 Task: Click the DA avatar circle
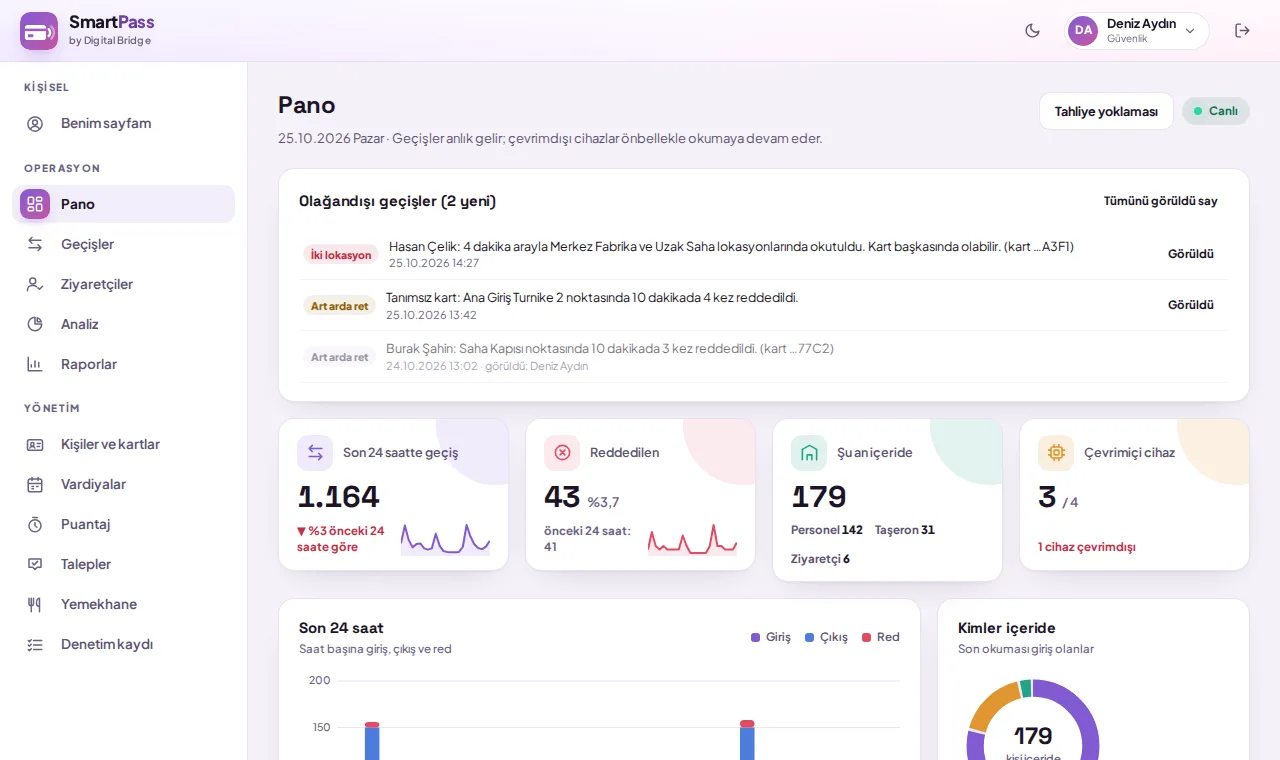click(x=1083, y=31)
